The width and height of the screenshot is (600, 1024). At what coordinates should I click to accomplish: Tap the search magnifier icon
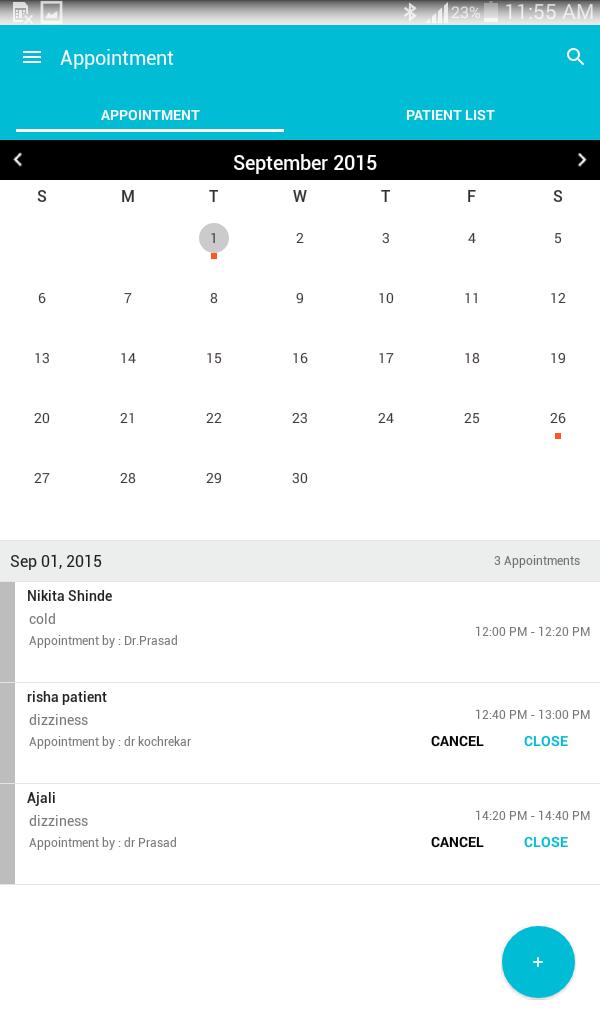(575, 57)
